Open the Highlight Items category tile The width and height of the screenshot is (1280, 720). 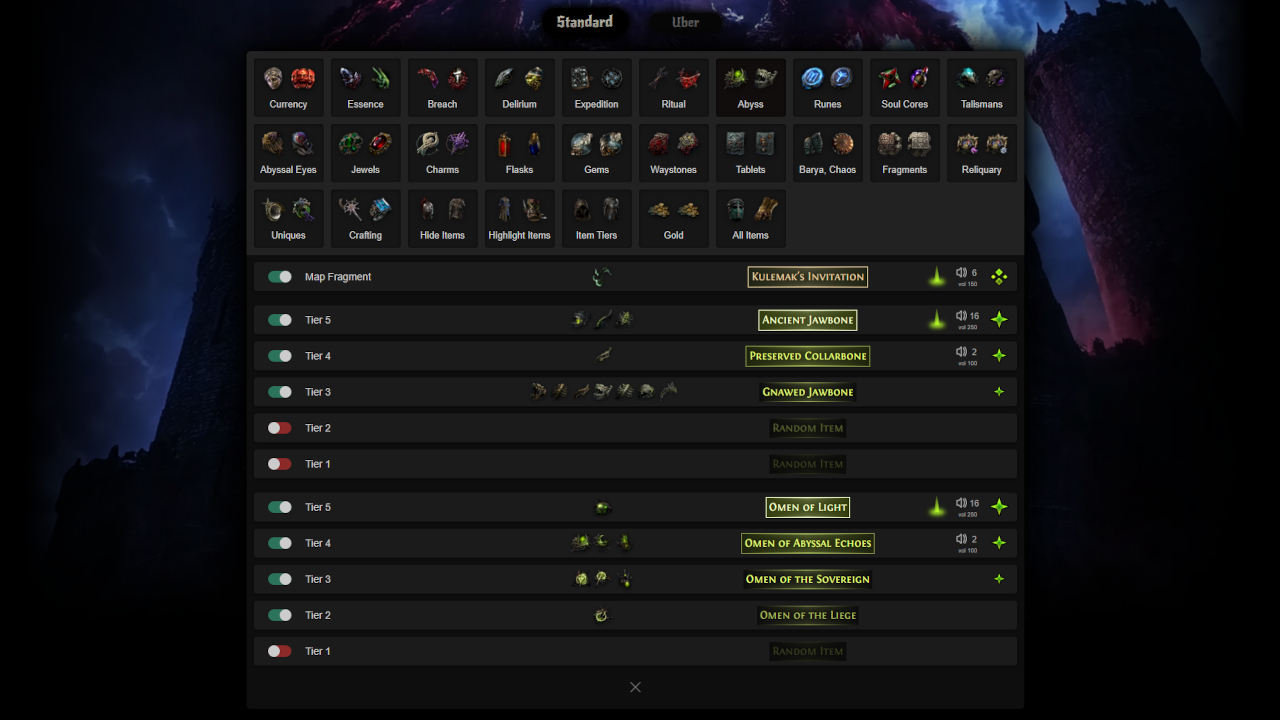[x=519, y=219]
